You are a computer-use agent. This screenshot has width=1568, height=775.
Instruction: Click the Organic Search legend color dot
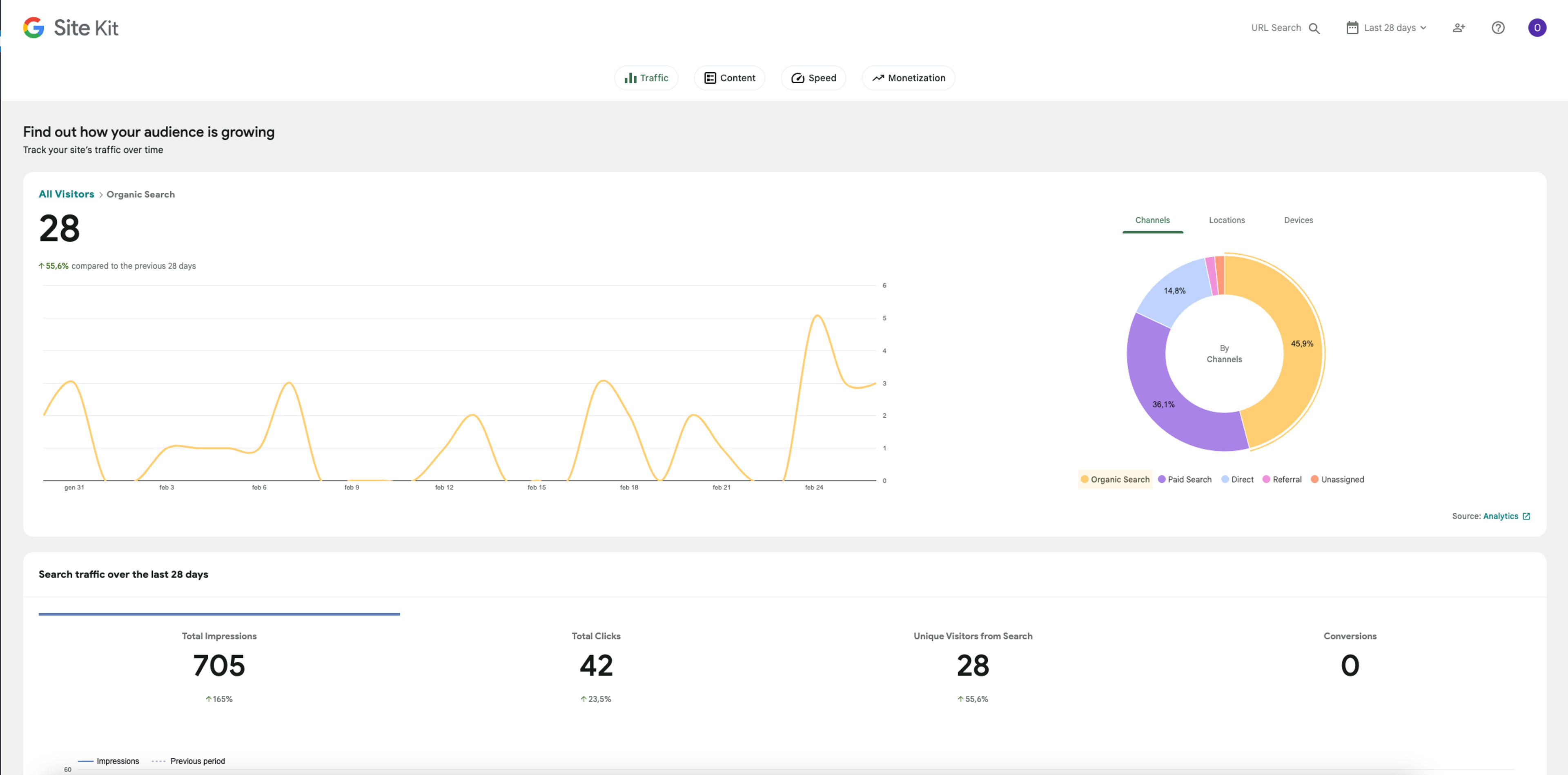pyautogui.click(x=1084, y=480)
